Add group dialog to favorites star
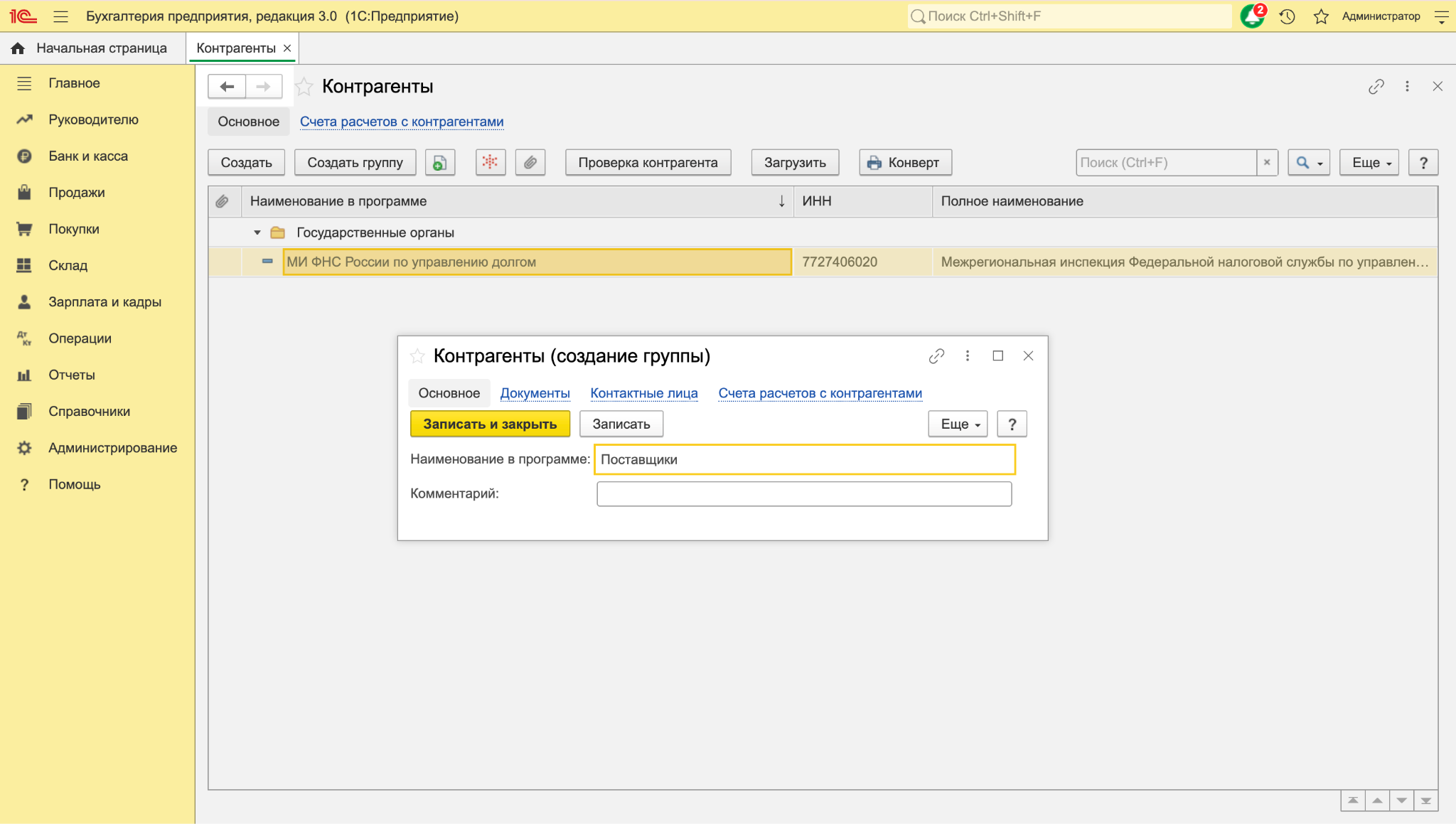This screenshot has width=1456, height=824. click(417, 356)
